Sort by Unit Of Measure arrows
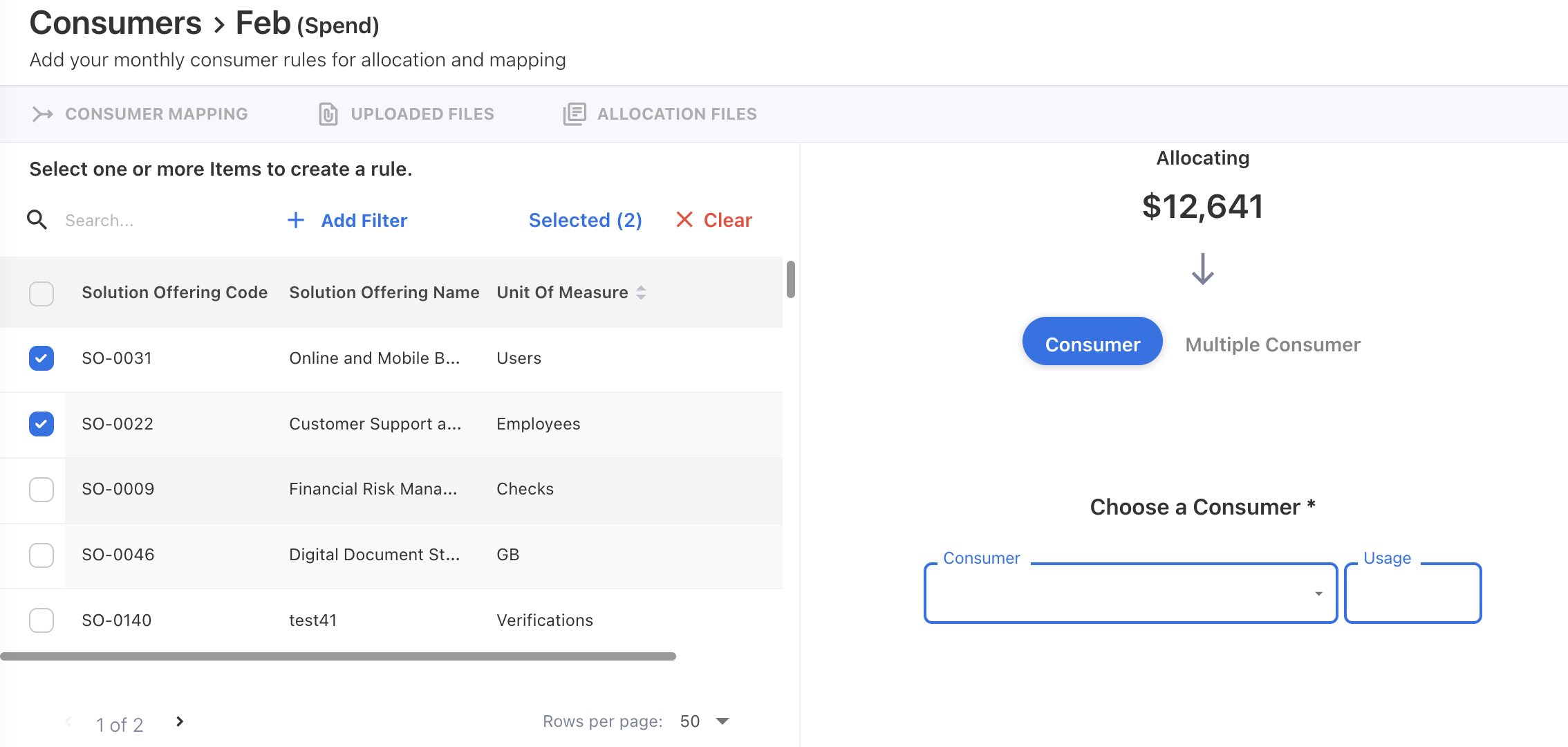The height and width of the screenshot is (747, 1568). [642, 293]
